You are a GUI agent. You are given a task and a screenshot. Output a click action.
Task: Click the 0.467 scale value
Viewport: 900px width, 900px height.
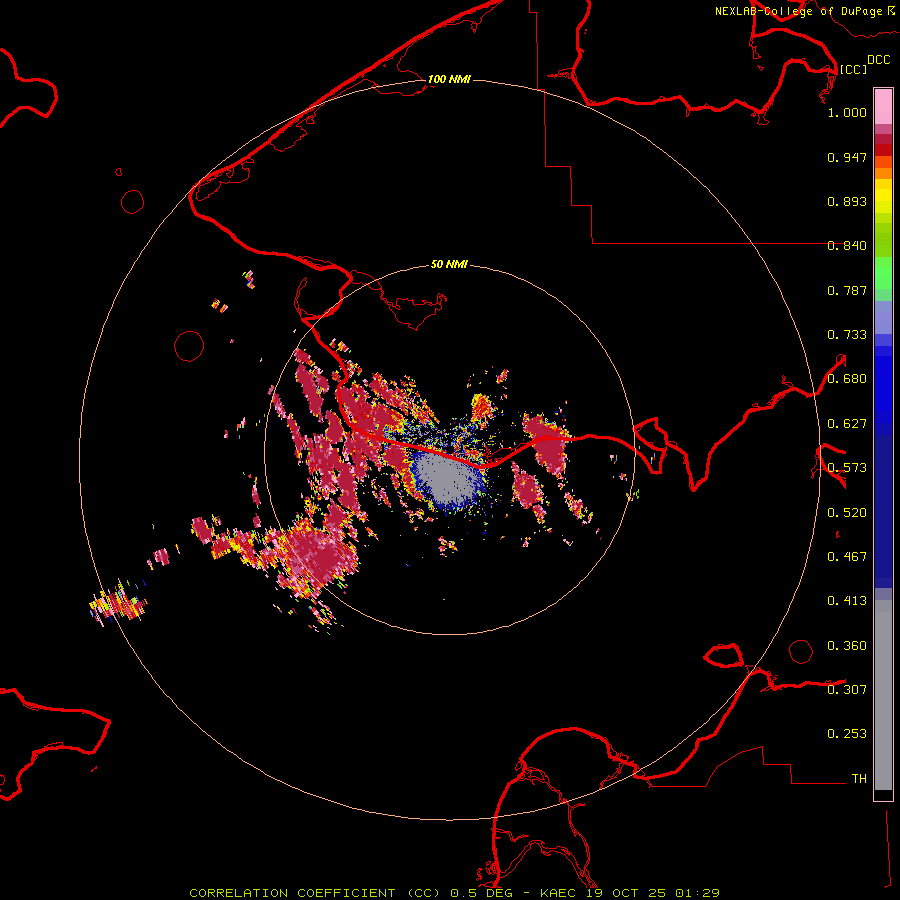(847, 557)
